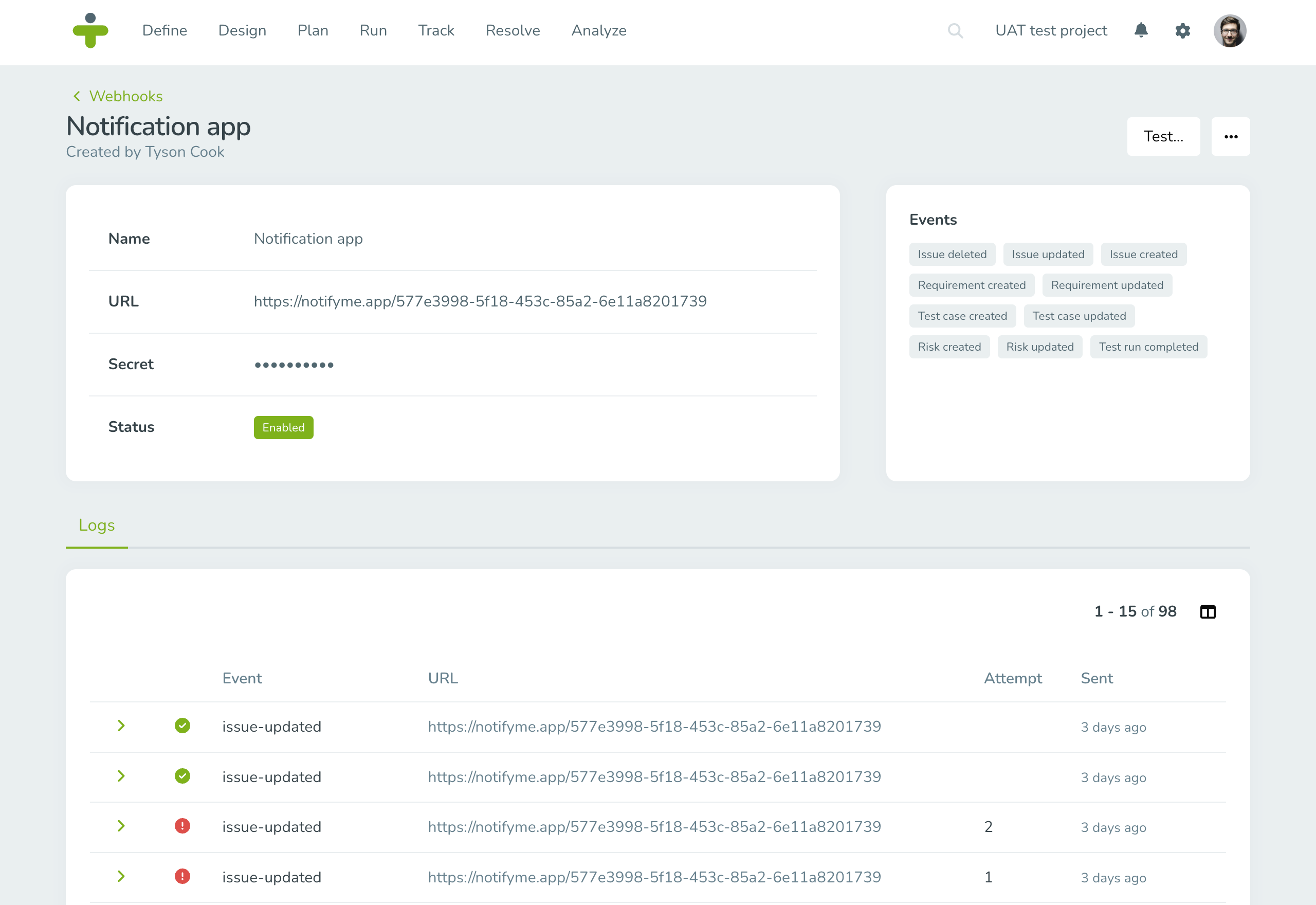The height and width of the screenshot is (905, 1316).
Task: Click success status icon on first log
Action: [182, 726]
